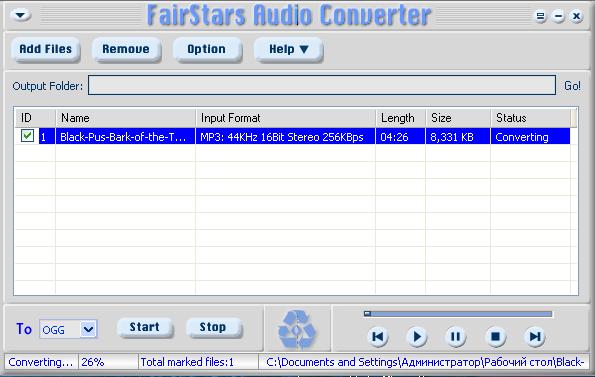Stop audio playback with the square button

pyautogui.click(x=495, y=336)
